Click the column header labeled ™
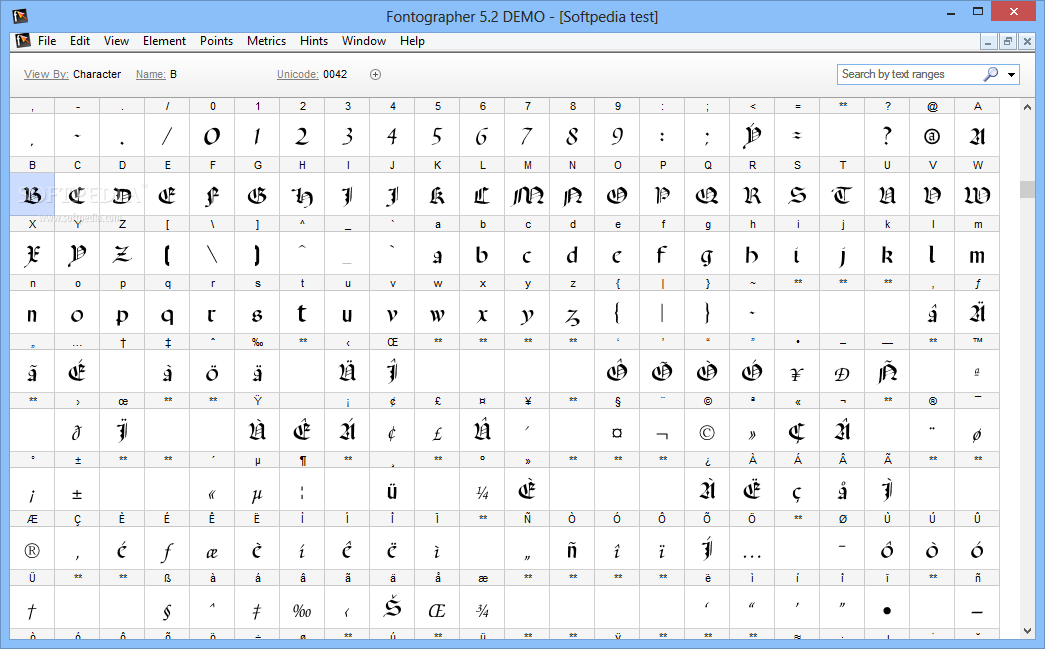Screen dimensions: 1045x649 [977, 342]
